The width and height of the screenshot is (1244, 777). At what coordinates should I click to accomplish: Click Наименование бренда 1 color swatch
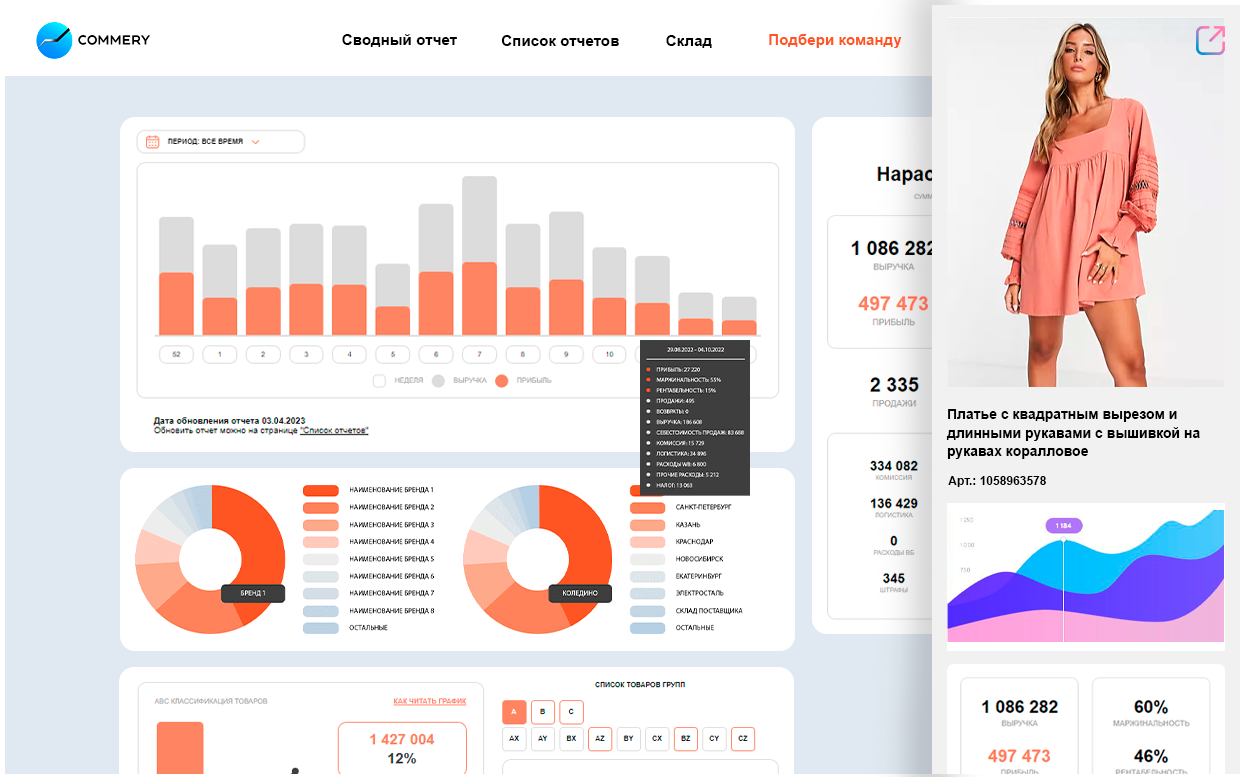point(320,490)
